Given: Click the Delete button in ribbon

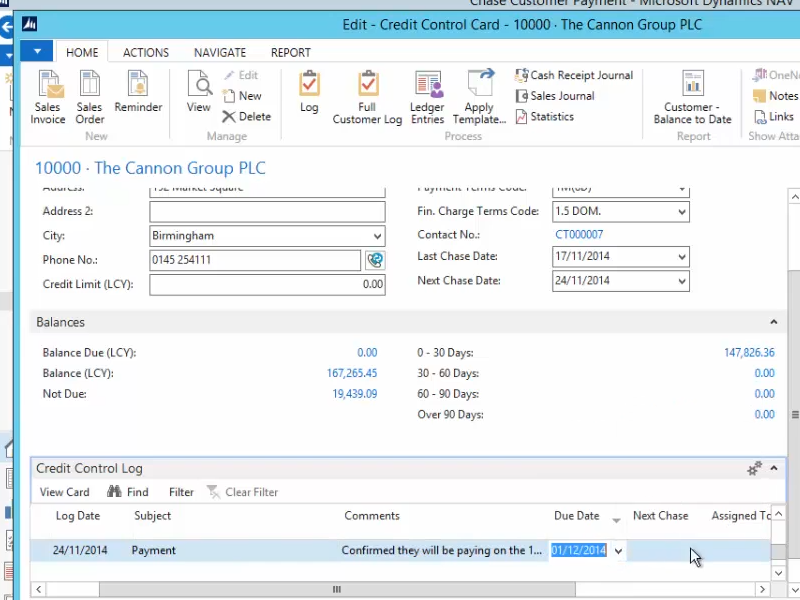Looking at the screenshot, I should (x=247, y=116).
